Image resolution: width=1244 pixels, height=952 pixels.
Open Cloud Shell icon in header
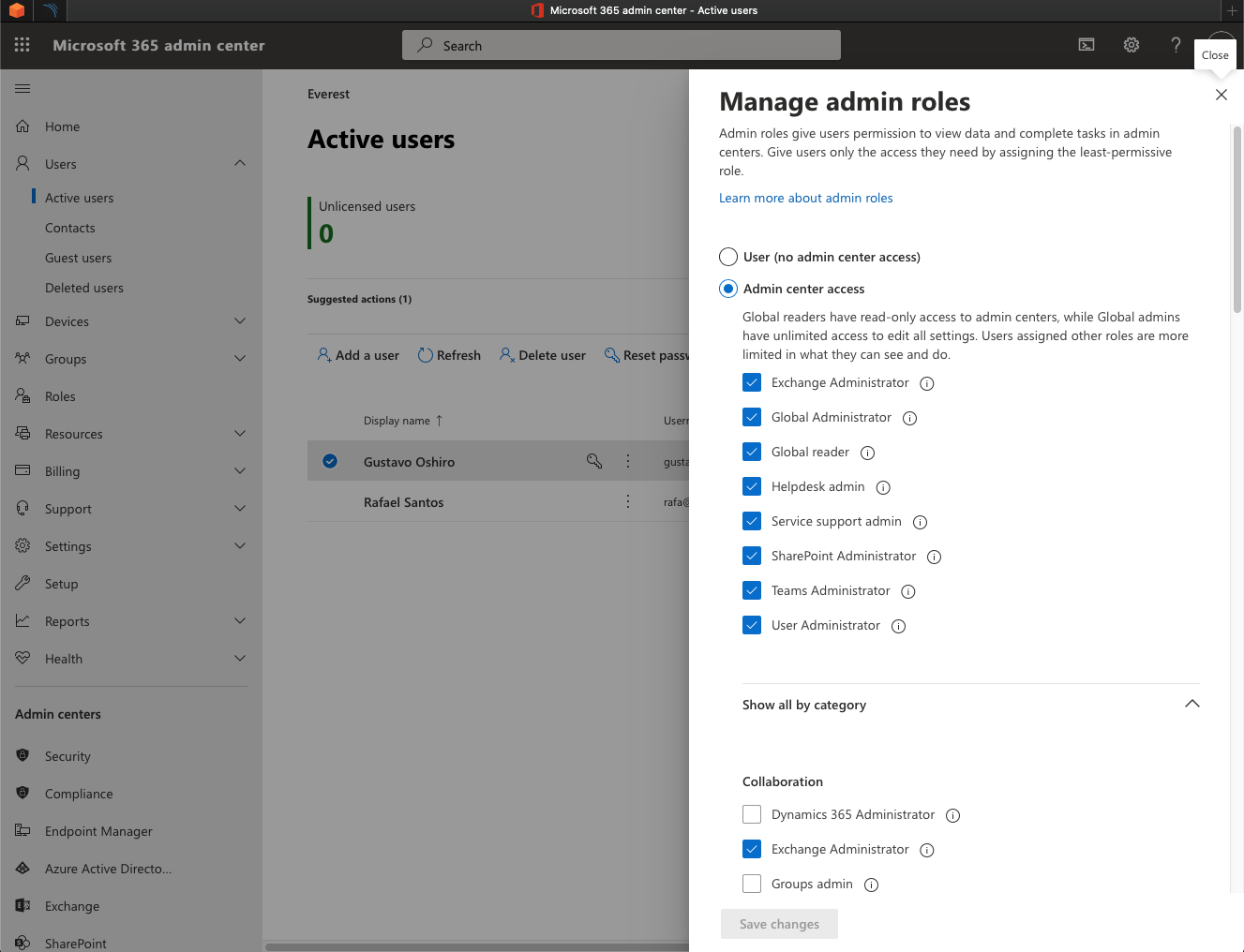point(1087,45)
